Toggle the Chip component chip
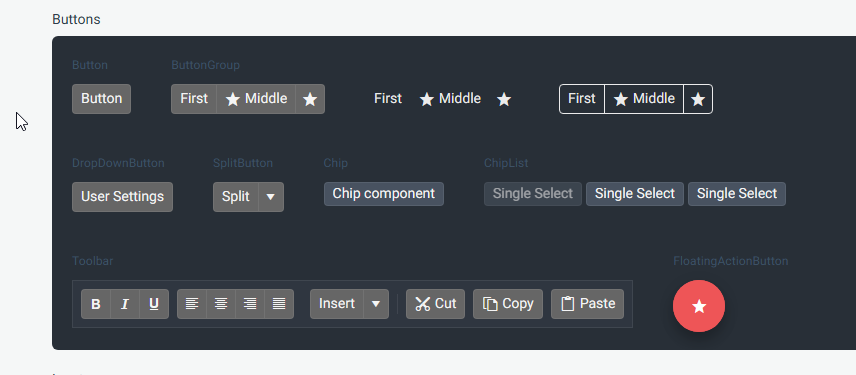The width and height of the screenshot is (856, 375). pyautogui.click(x=384, y=194)
